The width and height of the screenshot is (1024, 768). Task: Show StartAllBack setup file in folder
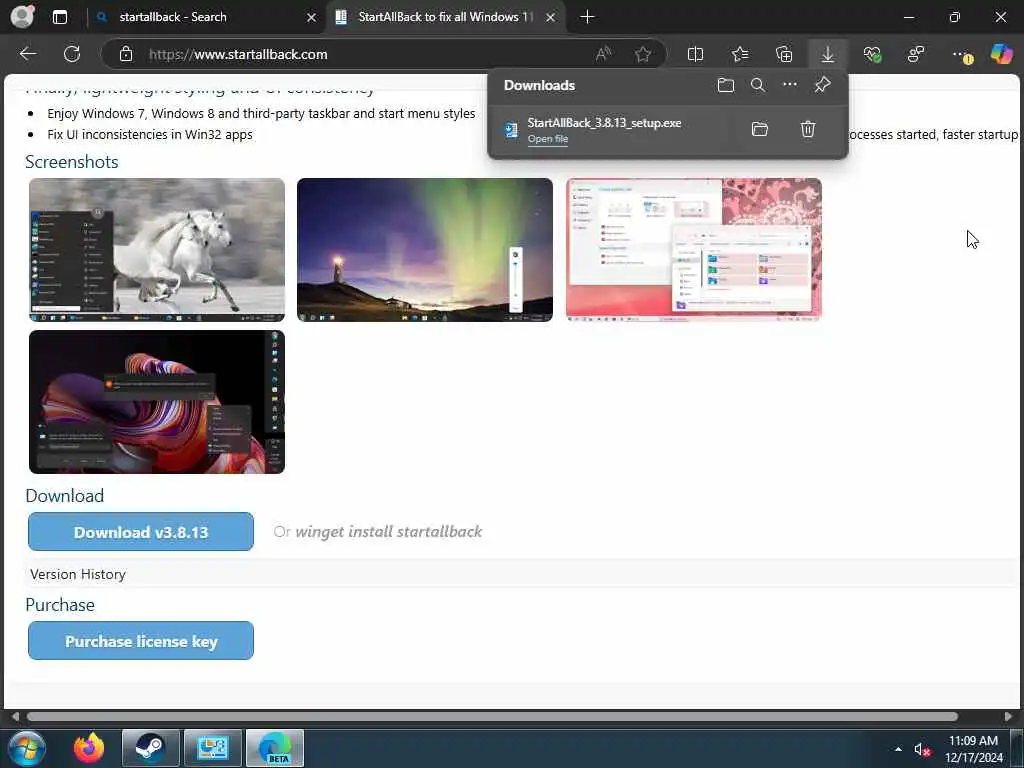pos(760,129)
